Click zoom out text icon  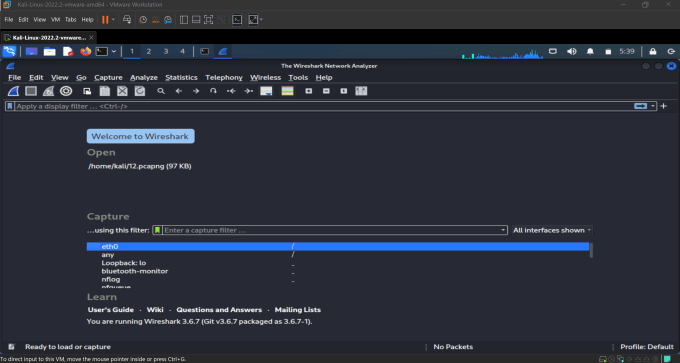(x=326, y=91)
